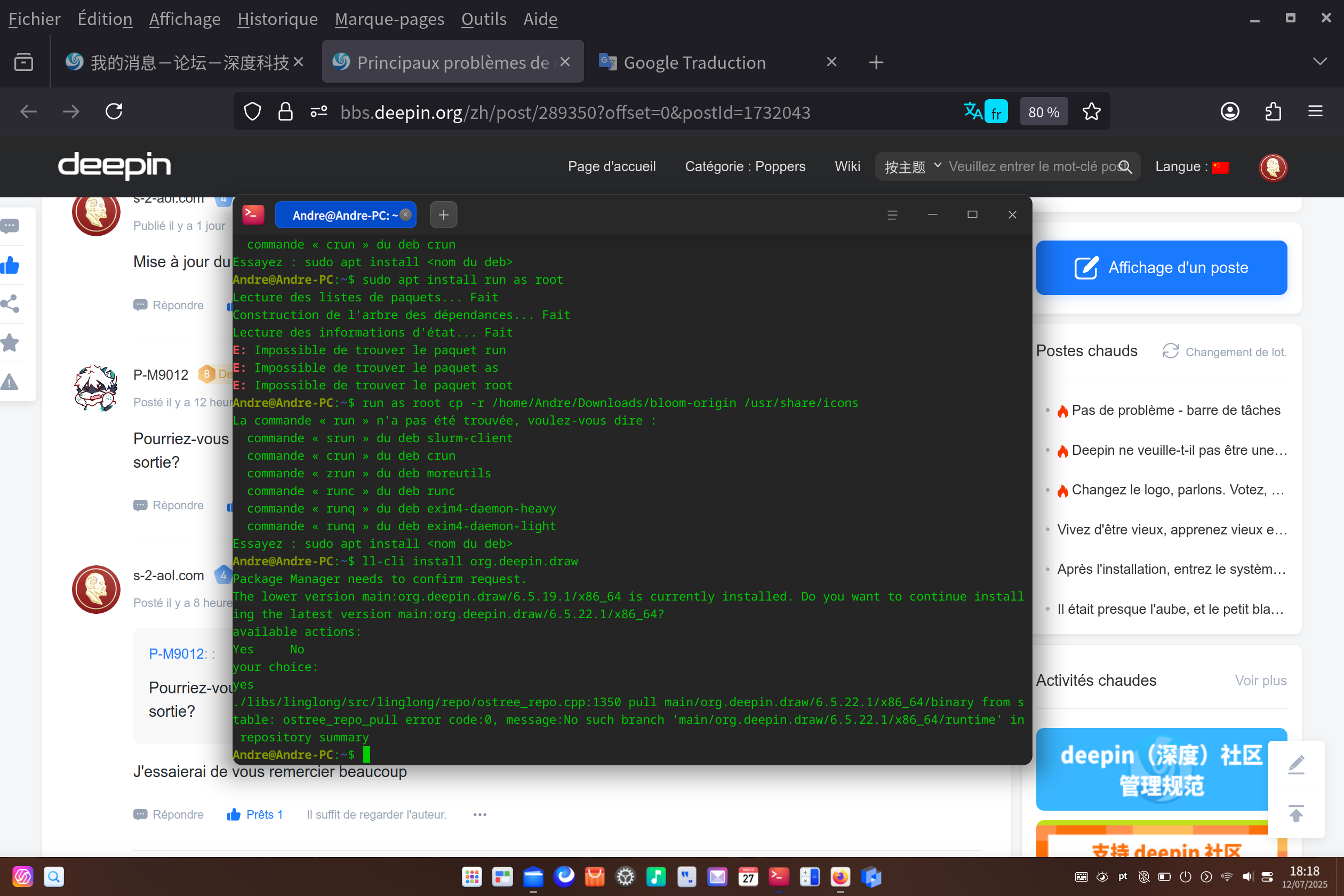Click the Prêts 1 like button
1344x896 pixels.
tap(255, 814)
